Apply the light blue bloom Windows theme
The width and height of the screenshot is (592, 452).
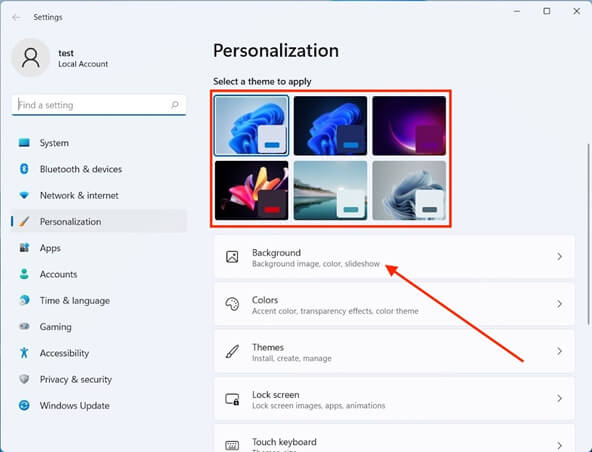tap(251, 125)
